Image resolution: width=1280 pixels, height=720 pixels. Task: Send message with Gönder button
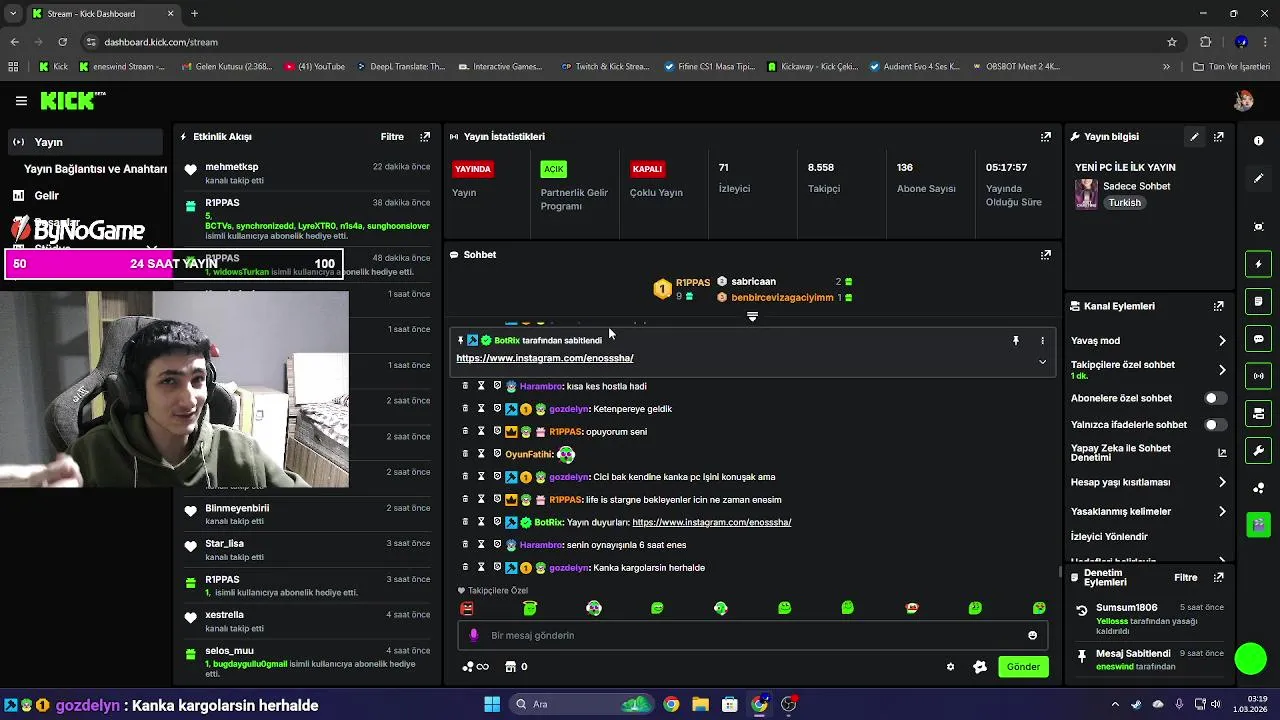(1023, 667)
